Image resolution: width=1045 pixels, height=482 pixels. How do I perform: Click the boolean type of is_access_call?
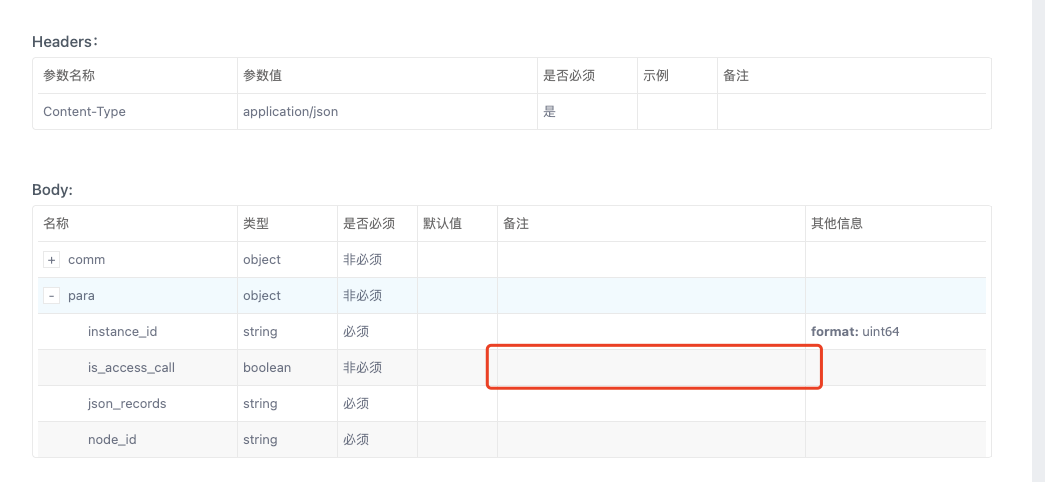pos(267,367)
